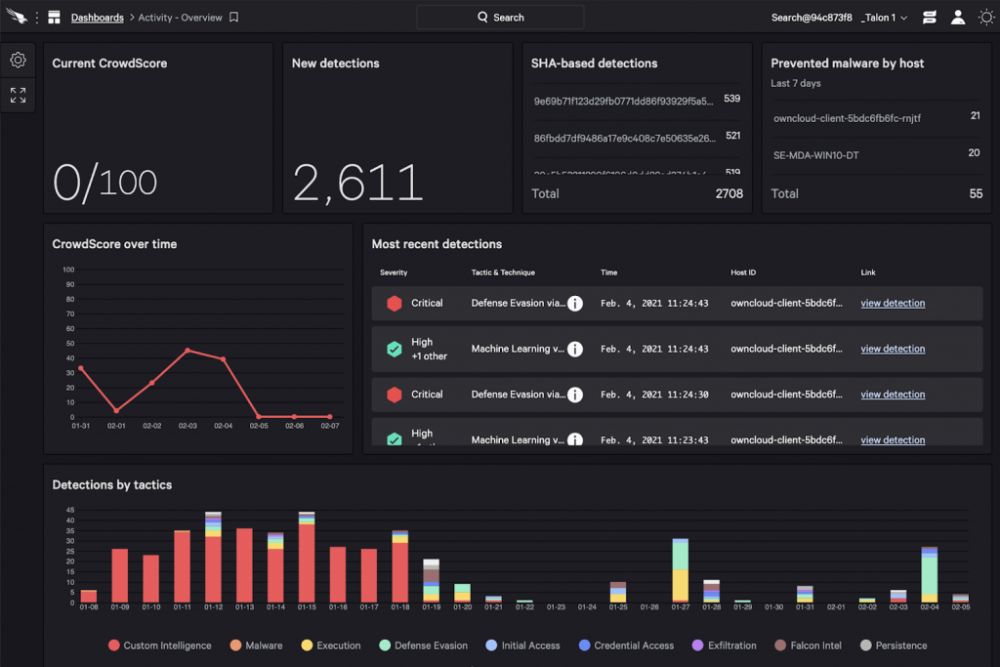The height and width of the screenshot is (667, 1000).
Task: Open view detection link for 11:24:30 Critical row
Action: point(892,395)
